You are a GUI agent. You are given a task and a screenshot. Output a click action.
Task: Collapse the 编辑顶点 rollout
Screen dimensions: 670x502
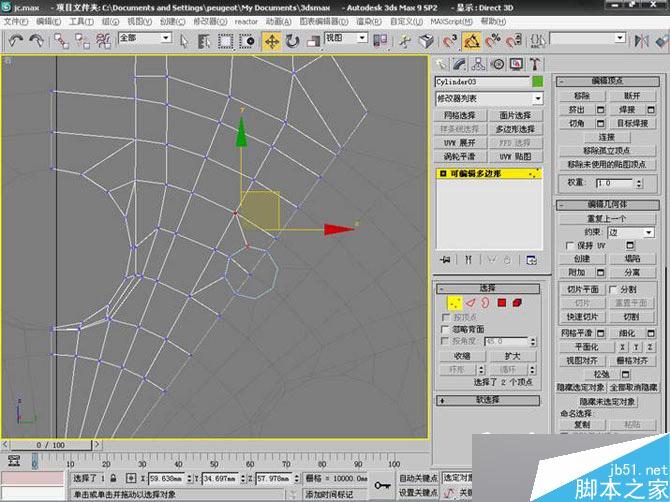(x=607, y=81)
